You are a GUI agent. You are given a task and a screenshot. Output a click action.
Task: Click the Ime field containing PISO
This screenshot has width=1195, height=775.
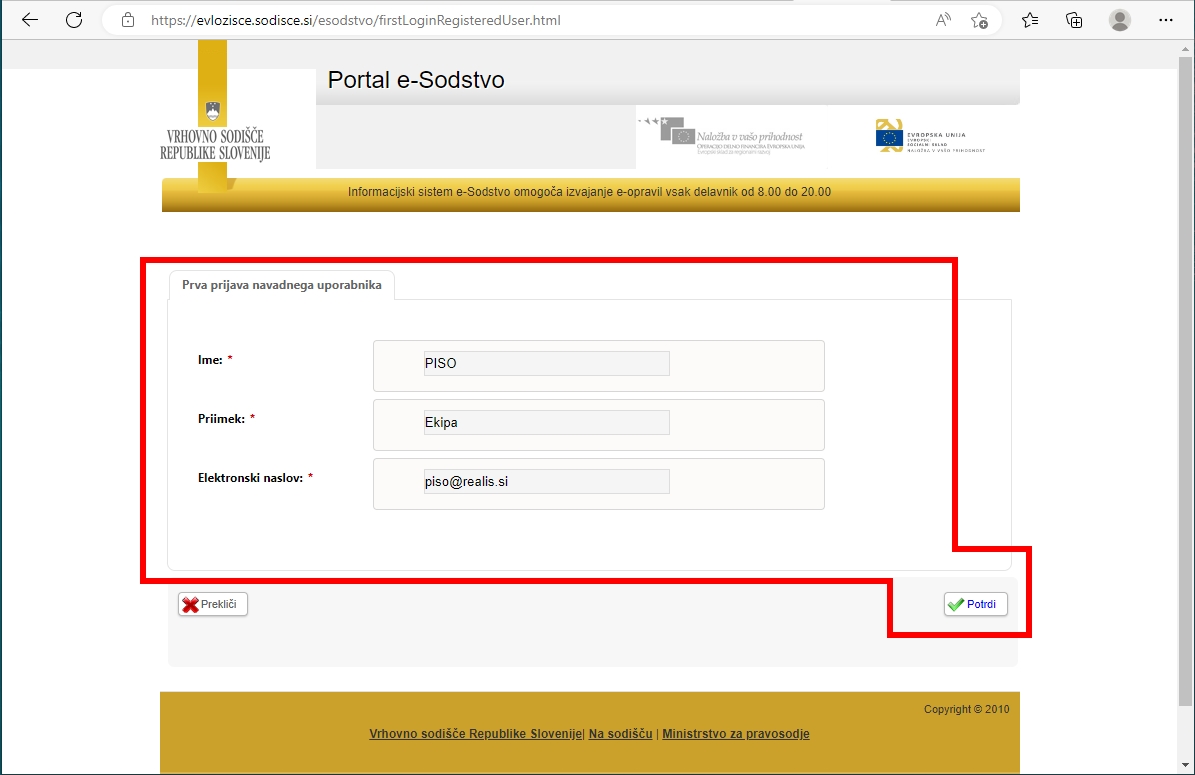pyautogui.click(x=546, y=364)
